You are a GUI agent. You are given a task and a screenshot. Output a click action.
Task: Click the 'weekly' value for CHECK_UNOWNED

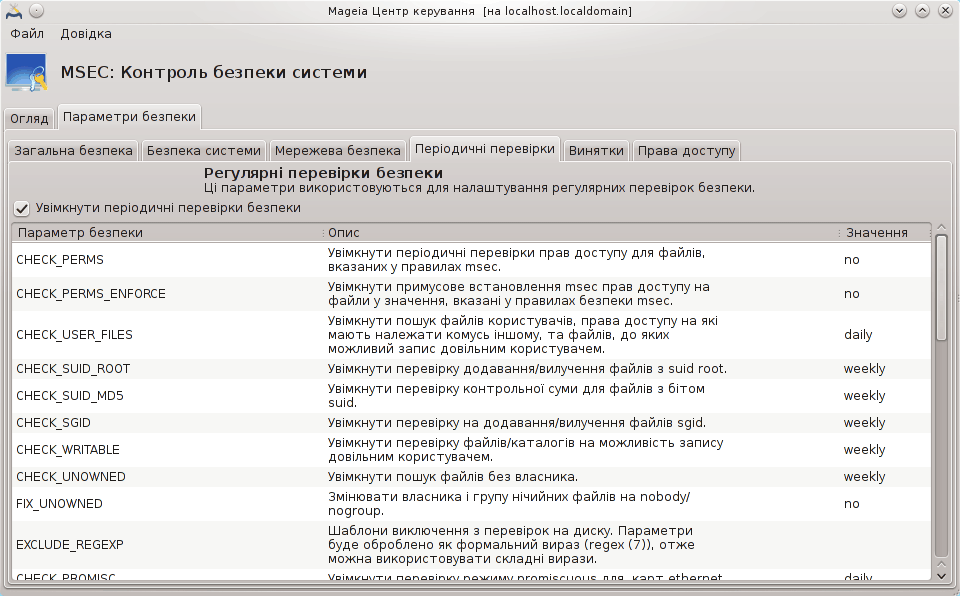pos(864,477)
